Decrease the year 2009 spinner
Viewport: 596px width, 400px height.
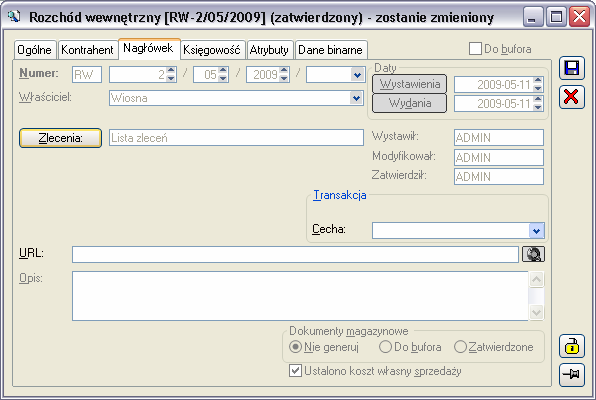[x=284, y=78]
